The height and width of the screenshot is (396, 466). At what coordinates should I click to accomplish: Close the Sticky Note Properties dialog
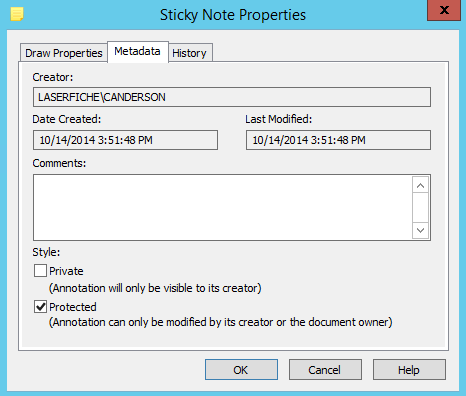tap(444, 10)
